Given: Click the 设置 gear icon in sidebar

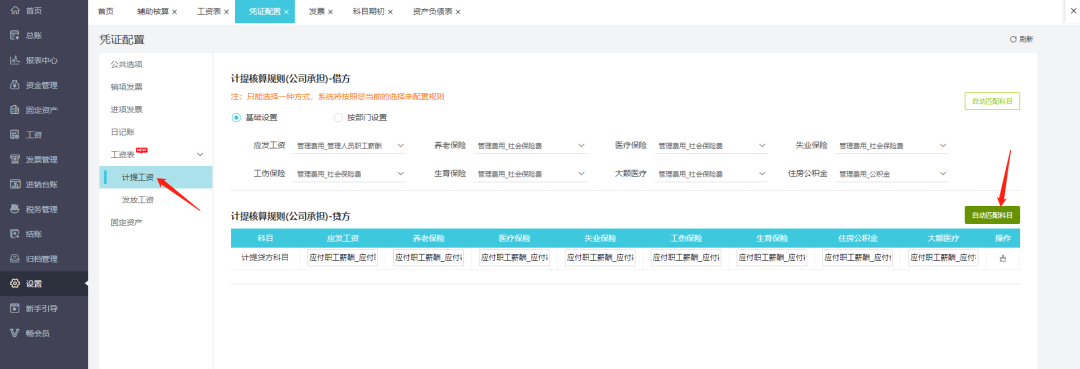Looking at the screenshot, I should (x=14, y=284).
